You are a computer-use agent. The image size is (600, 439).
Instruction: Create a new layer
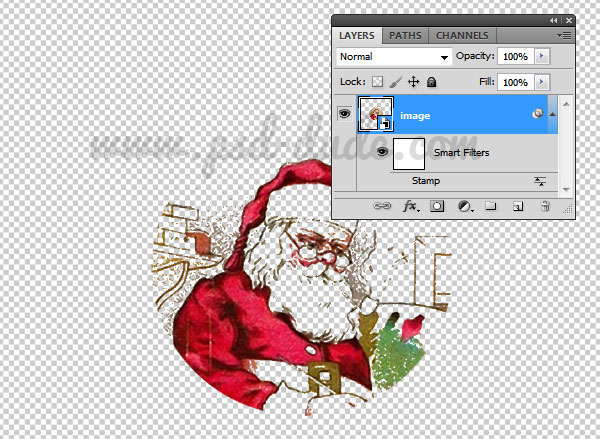pos(518,207)
